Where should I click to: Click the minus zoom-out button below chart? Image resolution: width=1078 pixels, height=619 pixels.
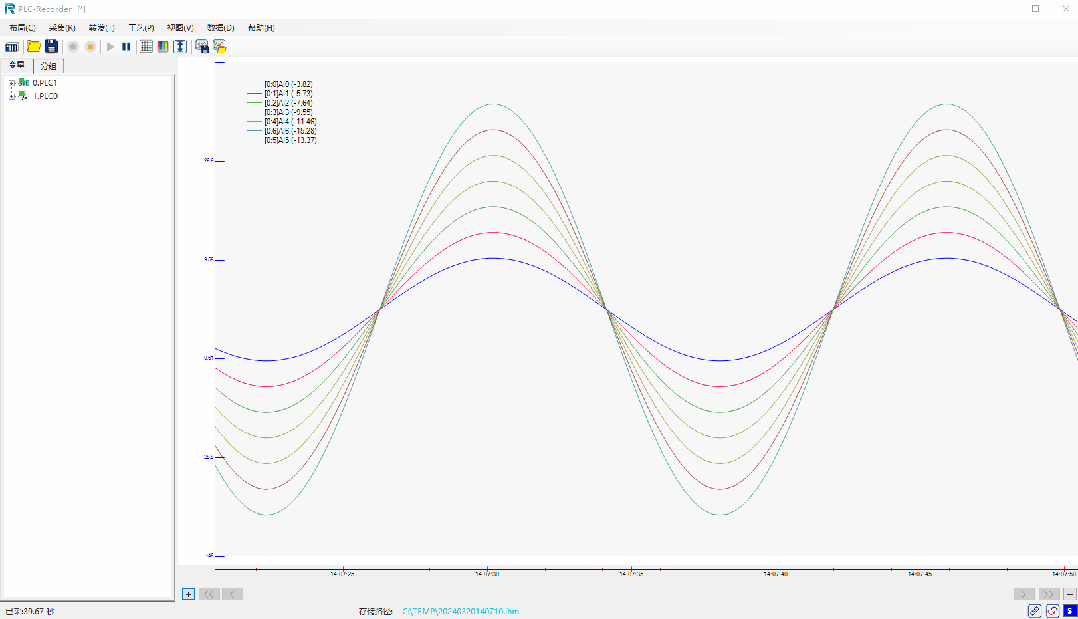1069,594
